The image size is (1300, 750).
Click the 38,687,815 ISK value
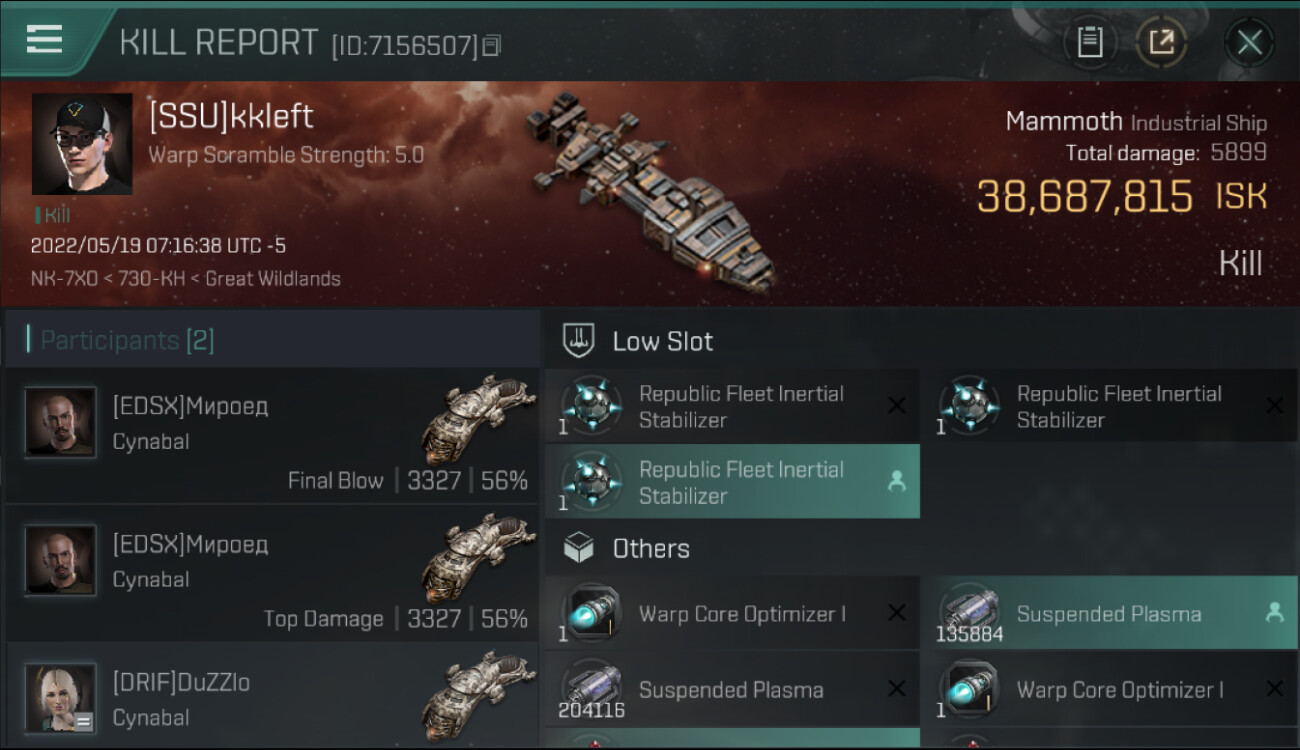1085,197
